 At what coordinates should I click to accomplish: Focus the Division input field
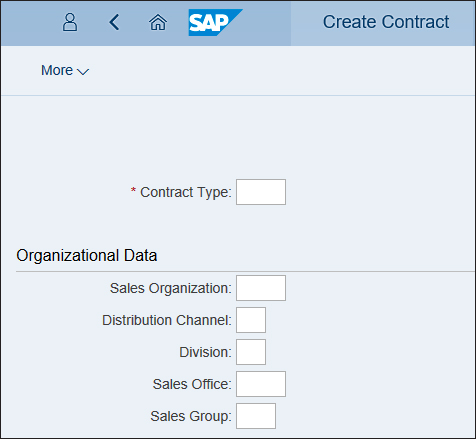(x=251, y=352)
